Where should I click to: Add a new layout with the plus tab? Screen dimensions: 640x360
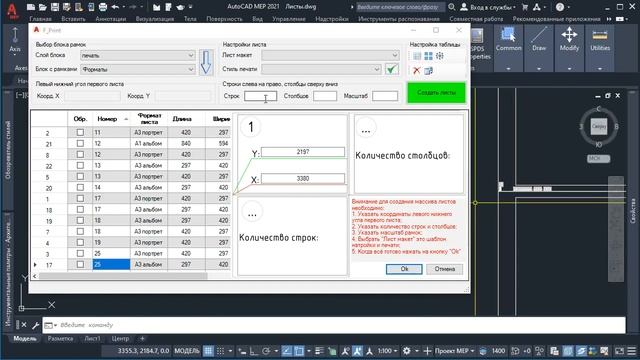(142, 338)
